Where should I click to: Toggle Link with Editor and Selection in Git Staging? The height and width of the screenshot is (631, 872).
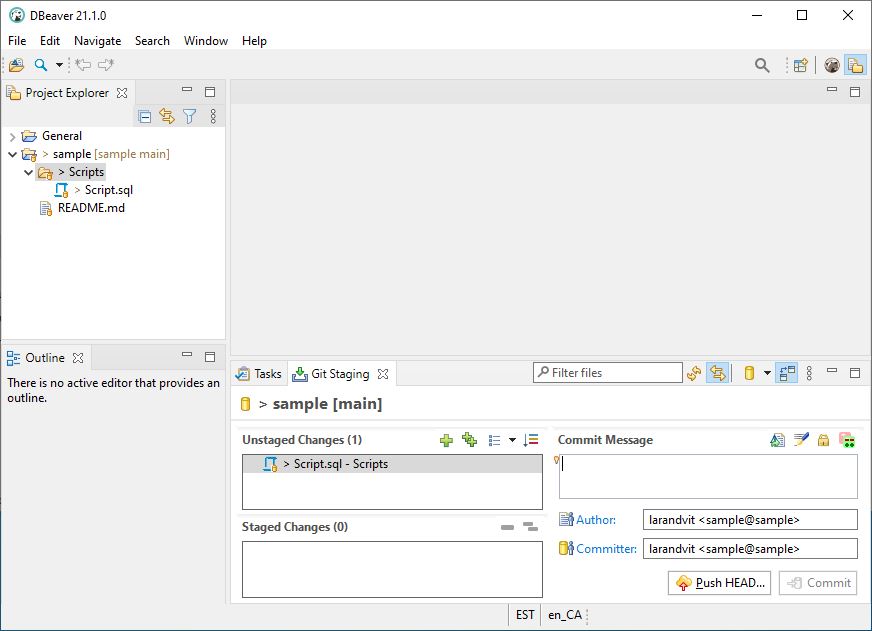pos(717,373)
